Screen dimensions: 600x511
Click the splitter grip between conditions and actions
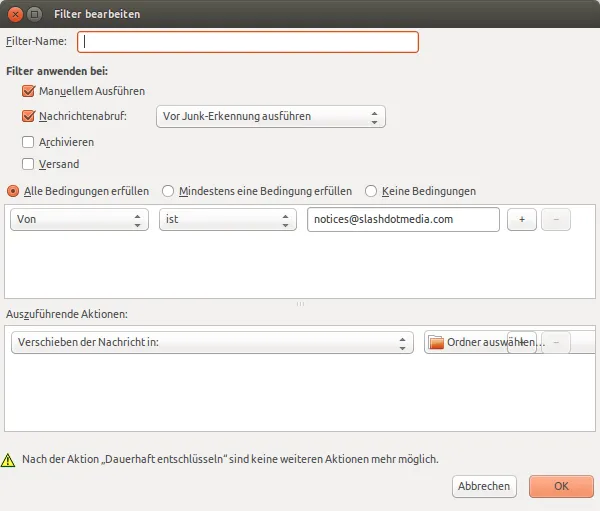[x=300, y=304]
